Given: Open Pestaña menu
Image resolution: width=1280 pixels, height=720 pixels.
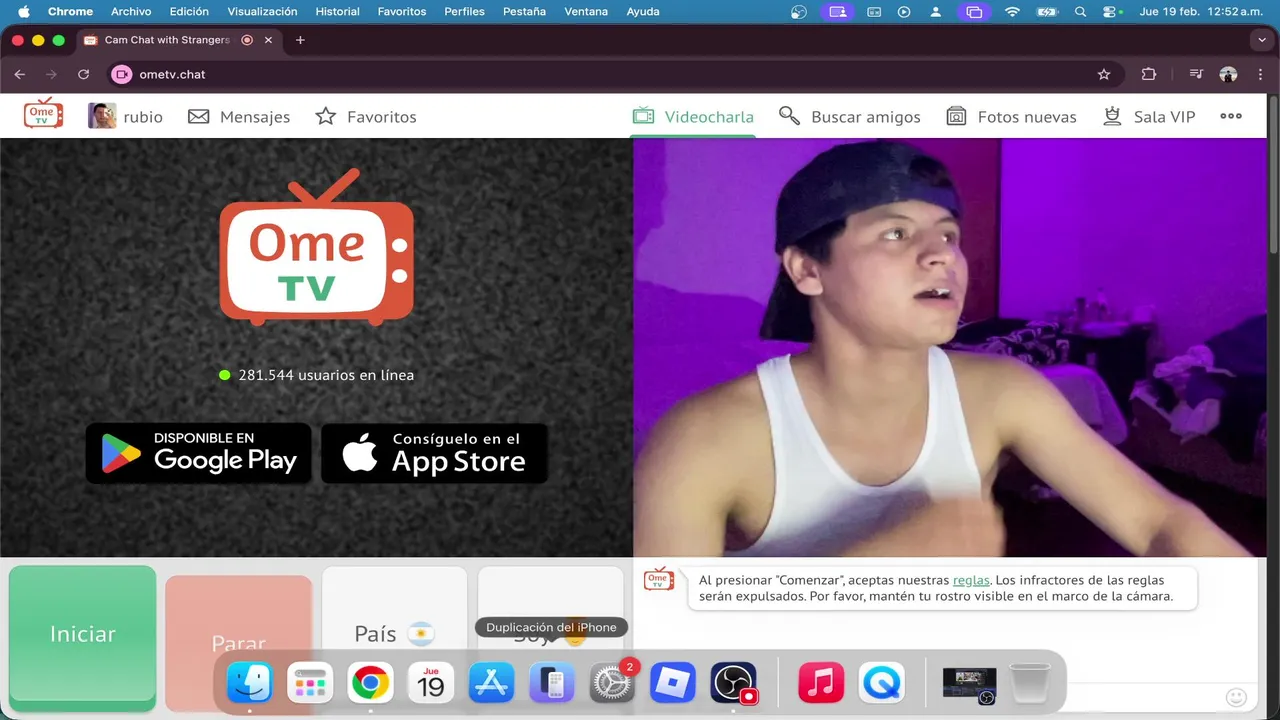Looking at the screenshot, I should (x=524, y=12).
